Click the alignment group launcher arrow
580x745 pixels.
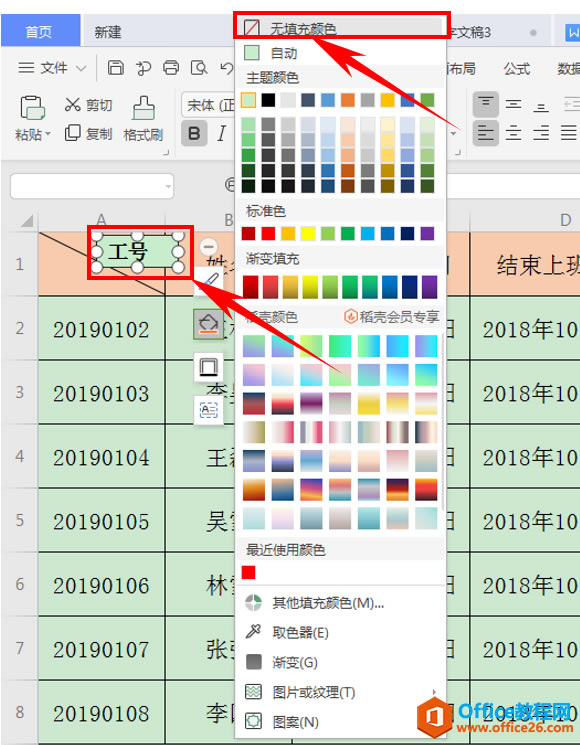pos(458,153)
